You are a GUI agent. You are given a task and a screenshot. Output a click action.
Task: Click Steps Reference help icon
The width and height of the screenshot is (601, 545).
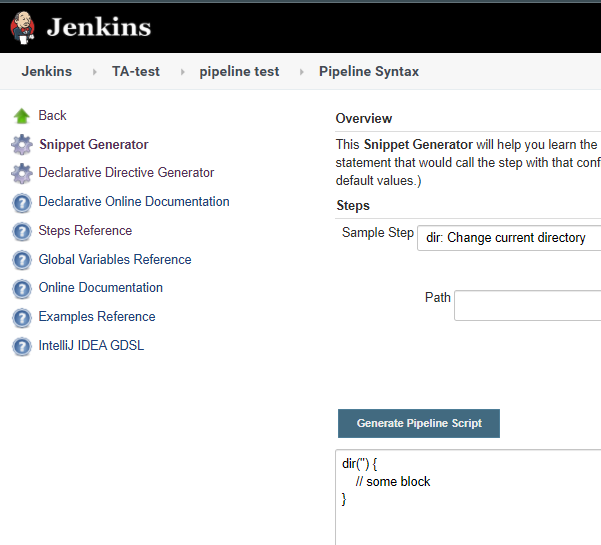click(x=22, y=231)
